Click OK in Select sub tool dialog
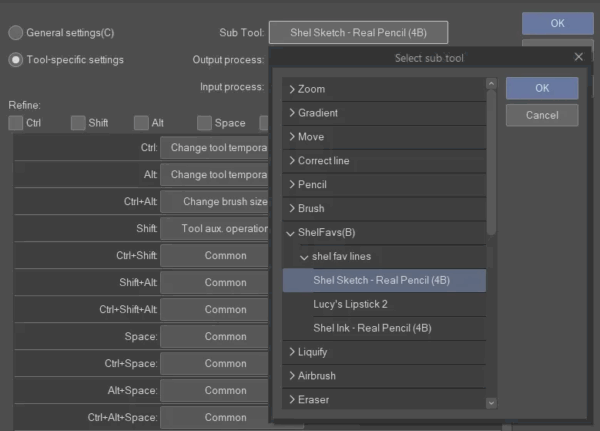 click(541, 88)
